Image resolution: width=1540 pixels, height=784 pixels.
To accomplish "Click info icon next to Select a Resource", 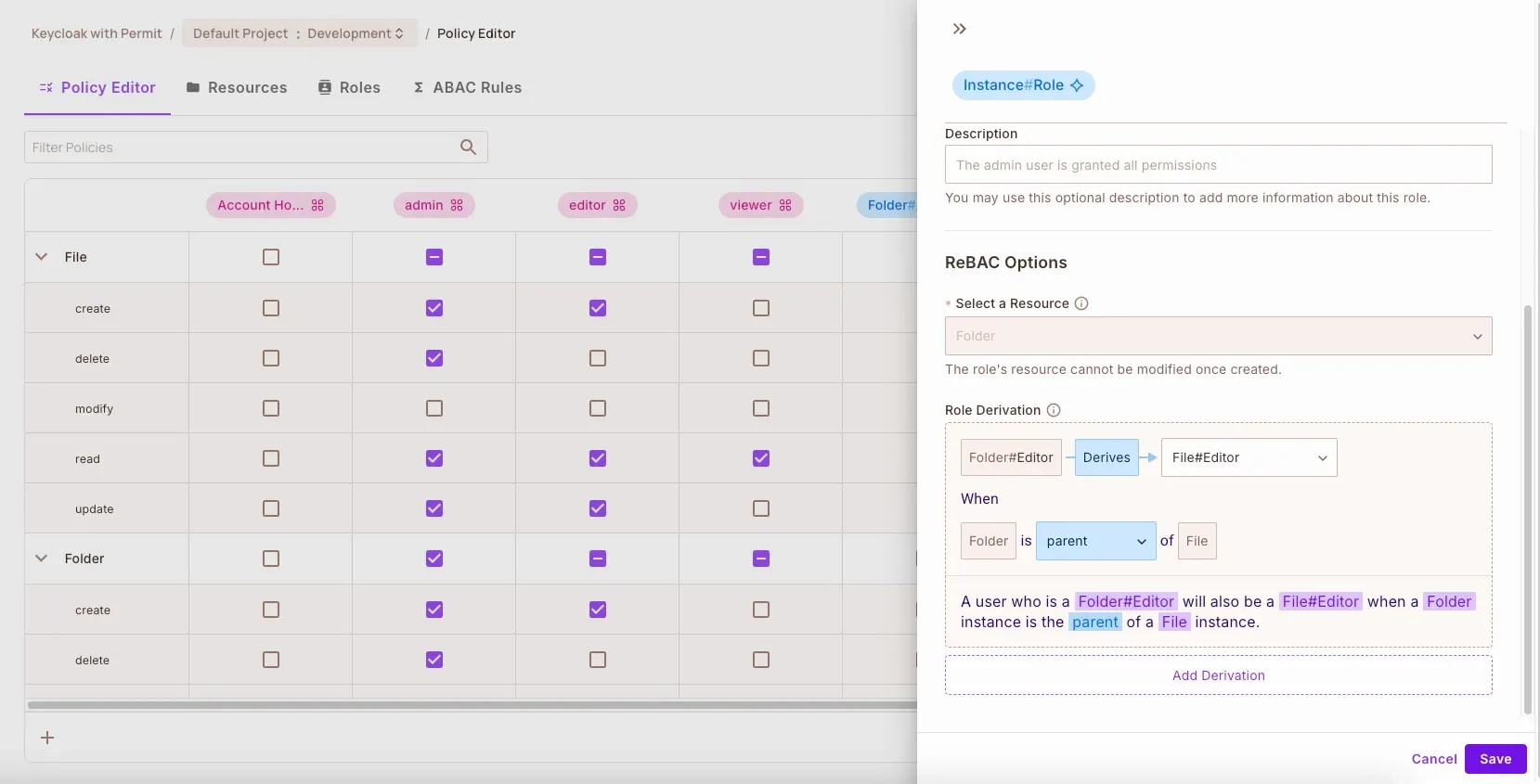I will tap(1081, 303).
